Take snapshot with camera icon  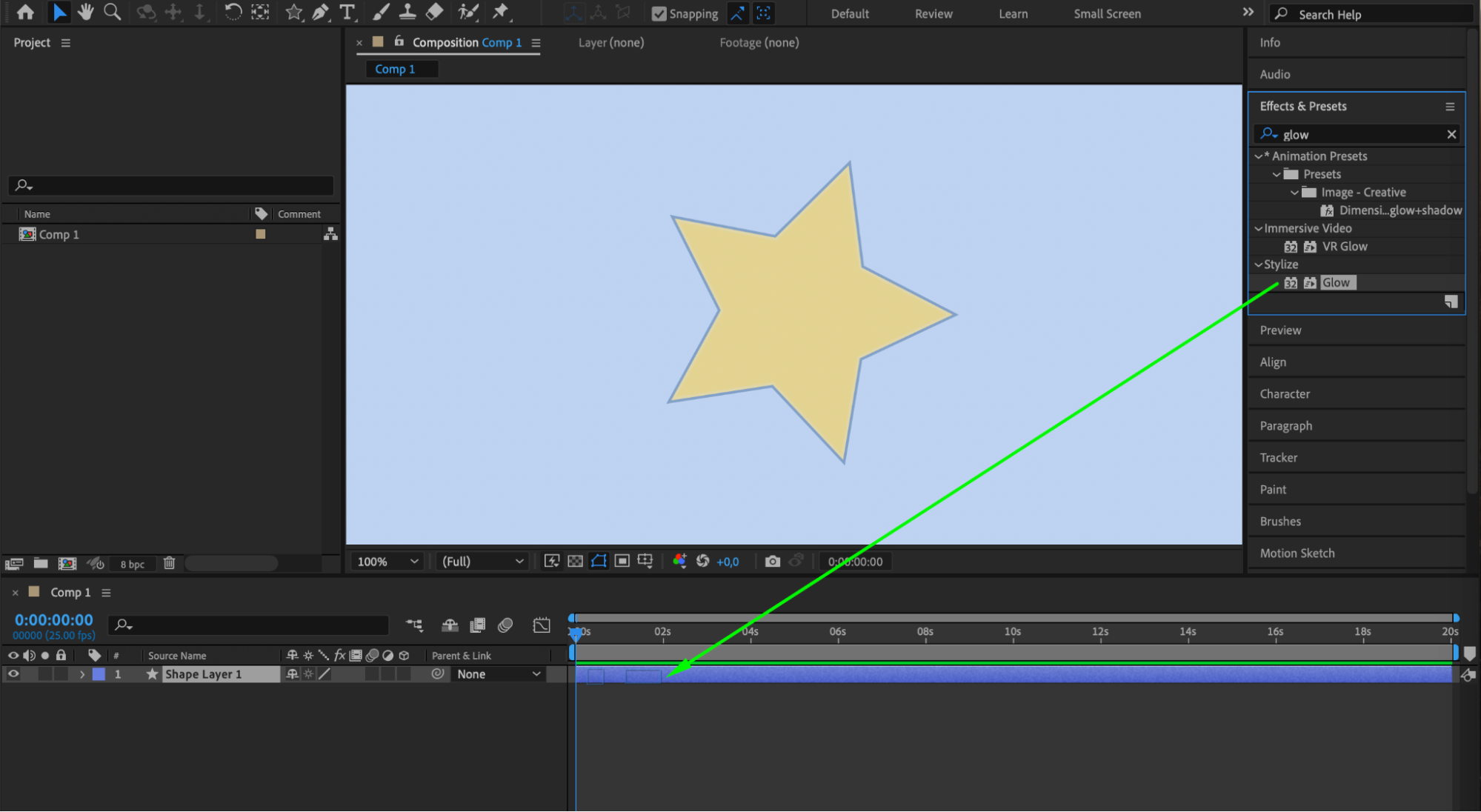[772, 562]
